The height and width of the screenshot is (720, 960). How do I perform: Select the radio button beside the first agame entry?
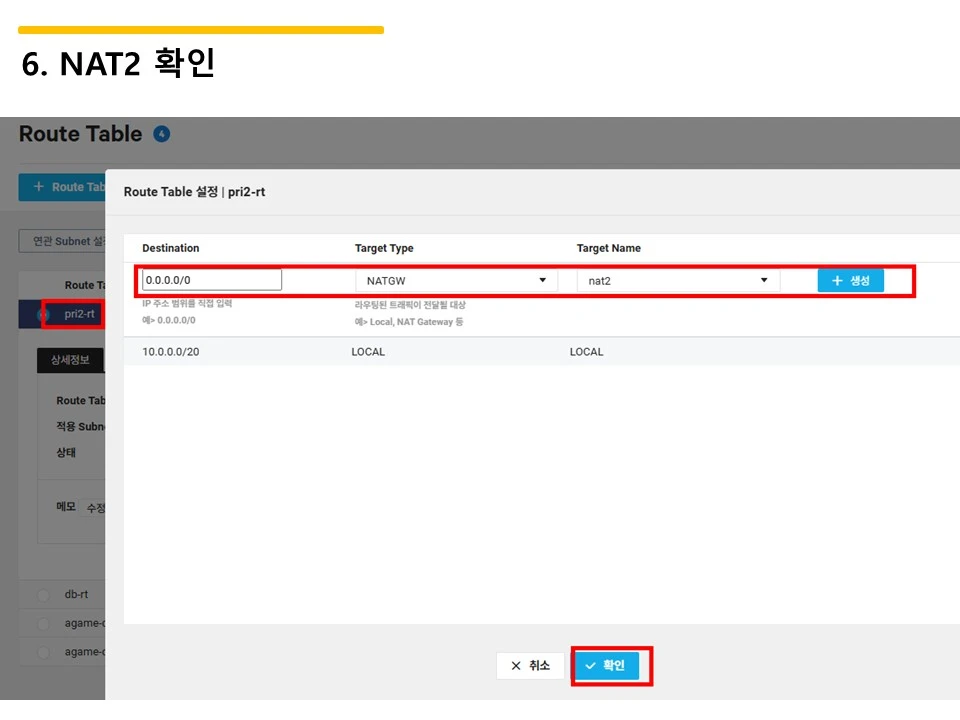pyautogui.click(x=43, y=623)
